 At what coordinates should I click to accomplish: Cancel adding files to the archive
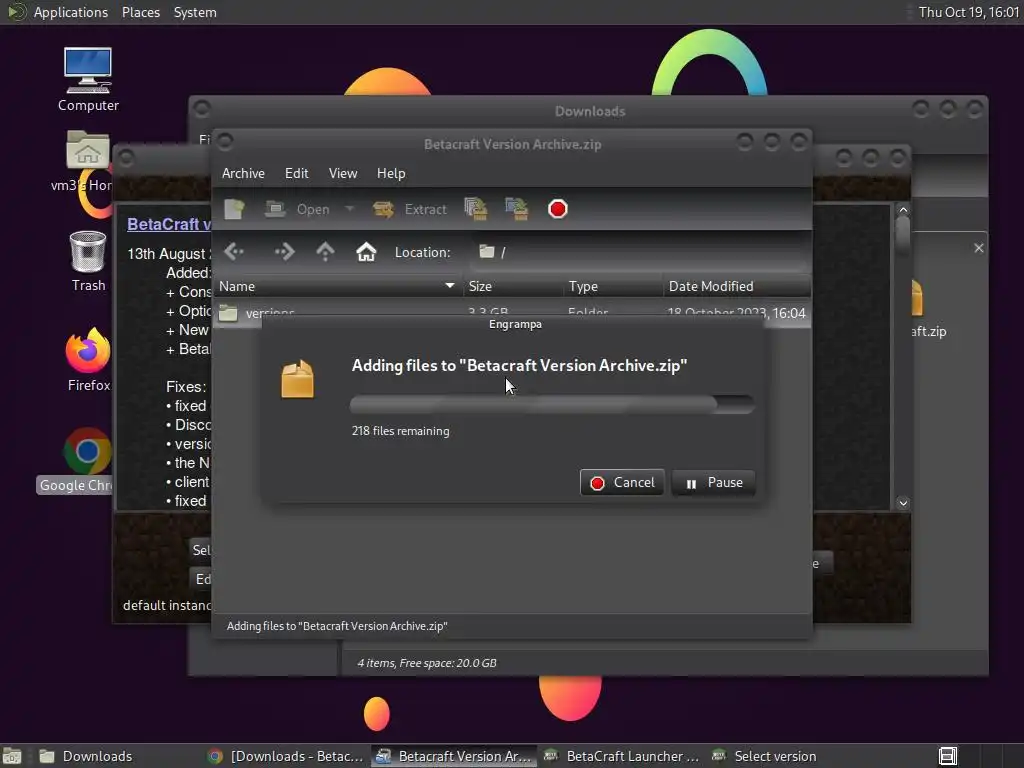[622, 483]
